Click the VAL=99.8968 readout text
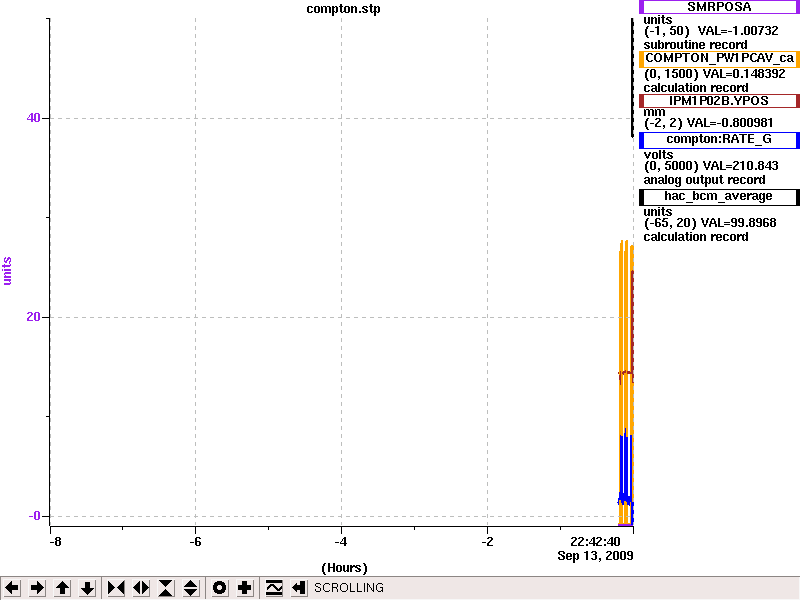 (x=739, y=223)
